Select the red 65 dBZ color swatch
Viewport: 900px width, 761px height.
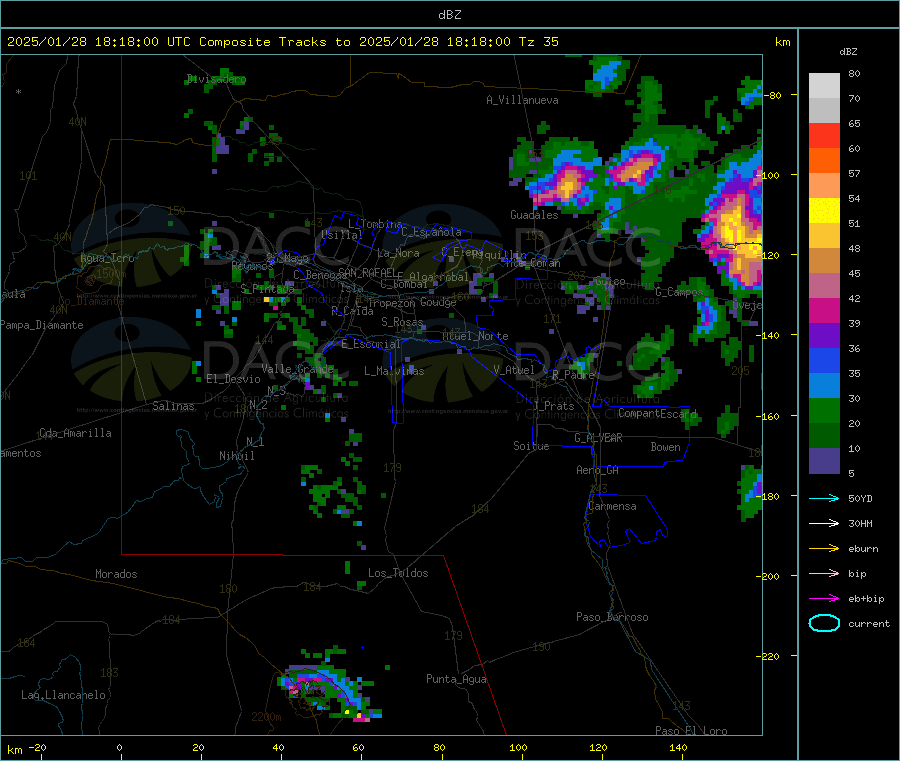click(824, 135)
